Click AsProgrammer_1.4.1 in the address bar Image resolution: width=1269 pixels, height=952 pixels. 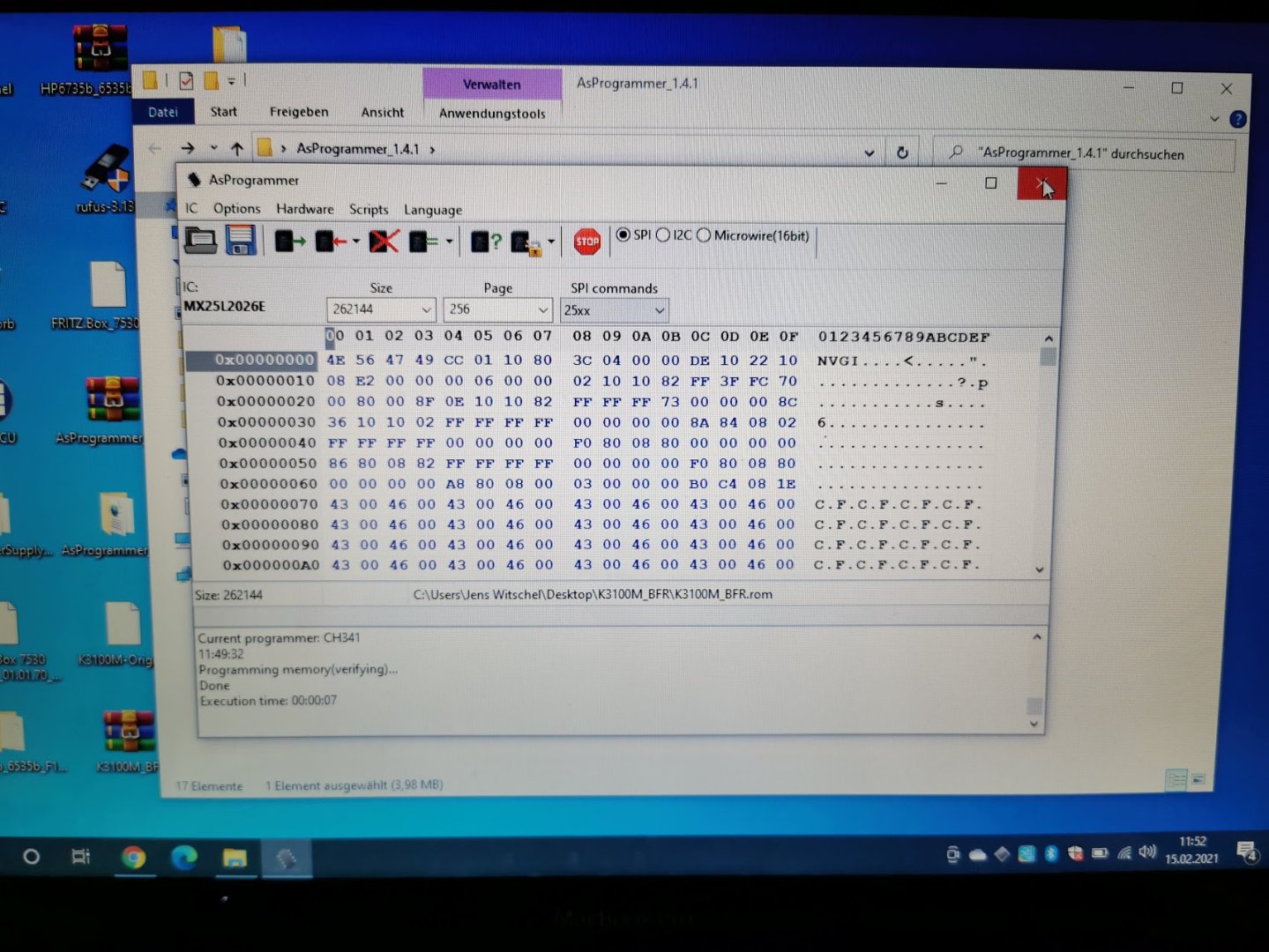(x=358, y=149)
